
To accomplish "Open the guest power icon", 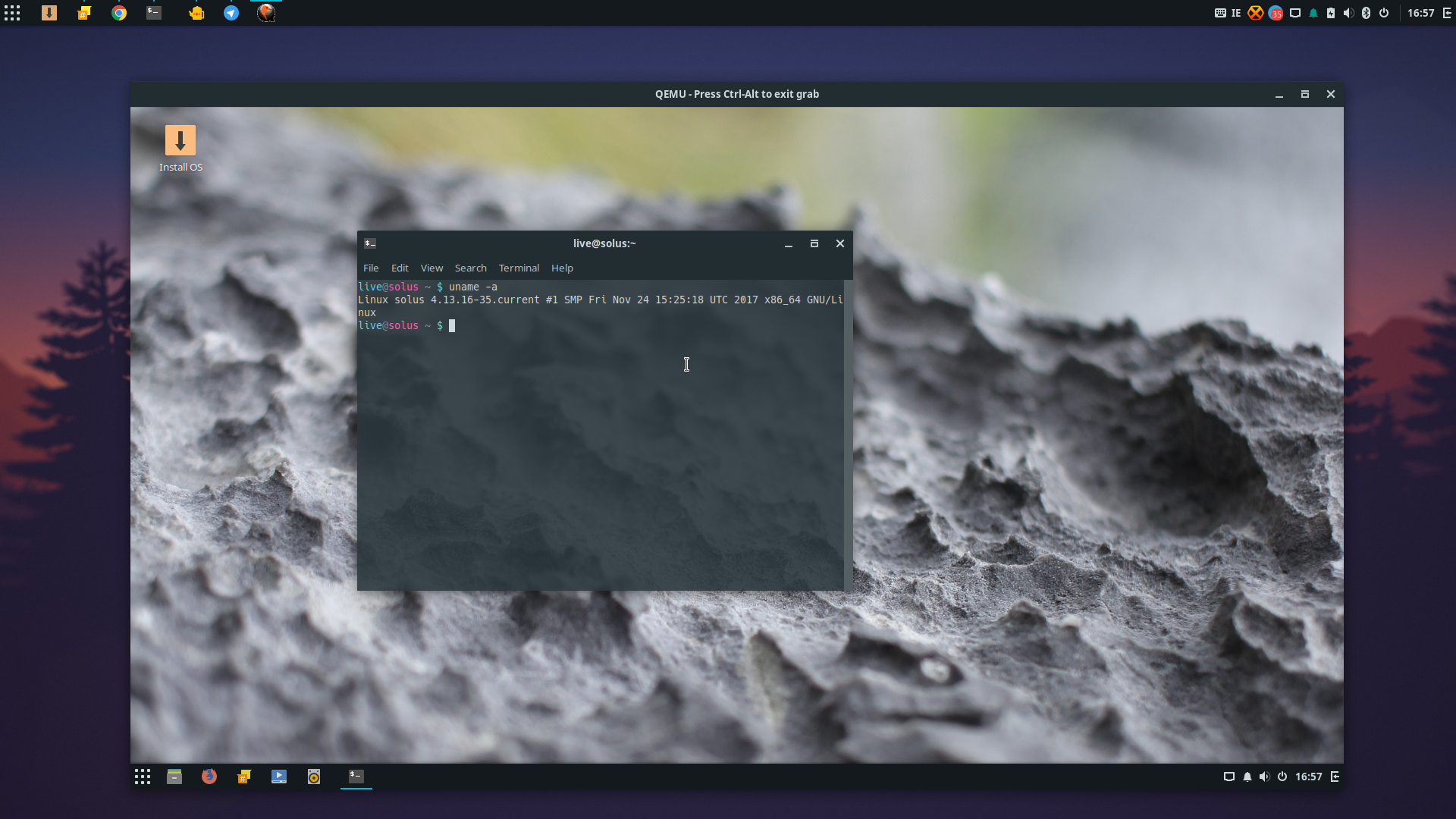I will click(x=1282, y=777).
